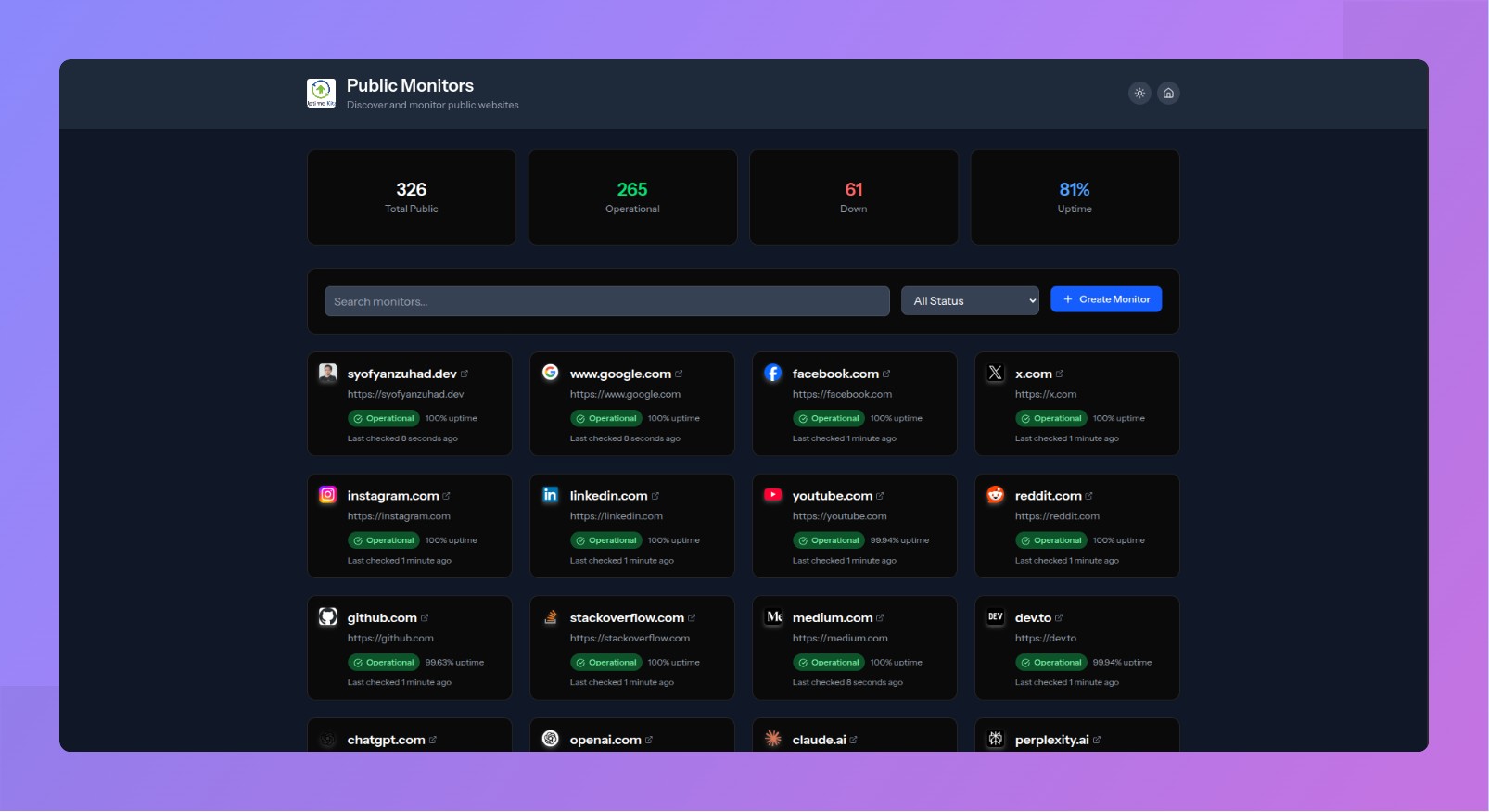The image size is (1489, 812).
Task: Open the youtube.com monitor title
Action: (x=833, y=496)
